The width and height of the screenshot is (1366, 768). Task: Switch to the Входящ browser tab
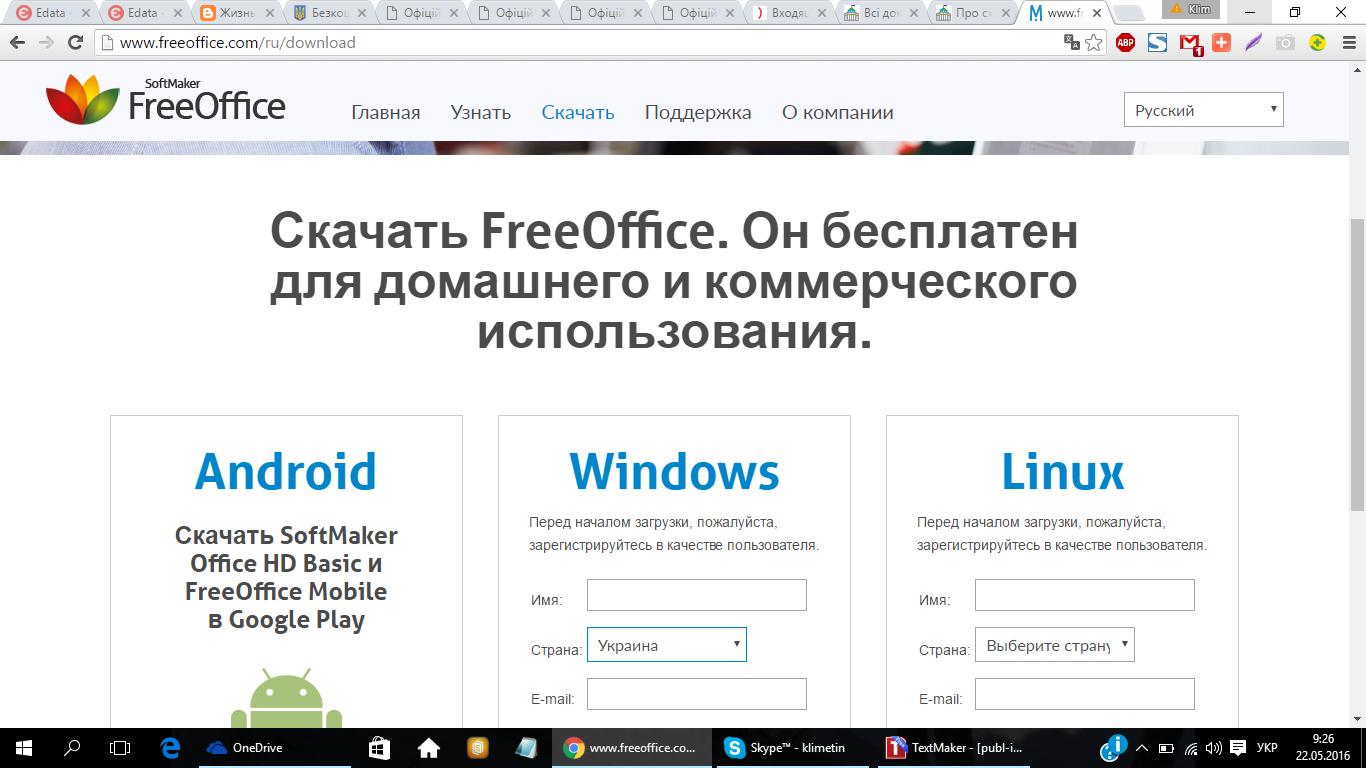(789, 14)
